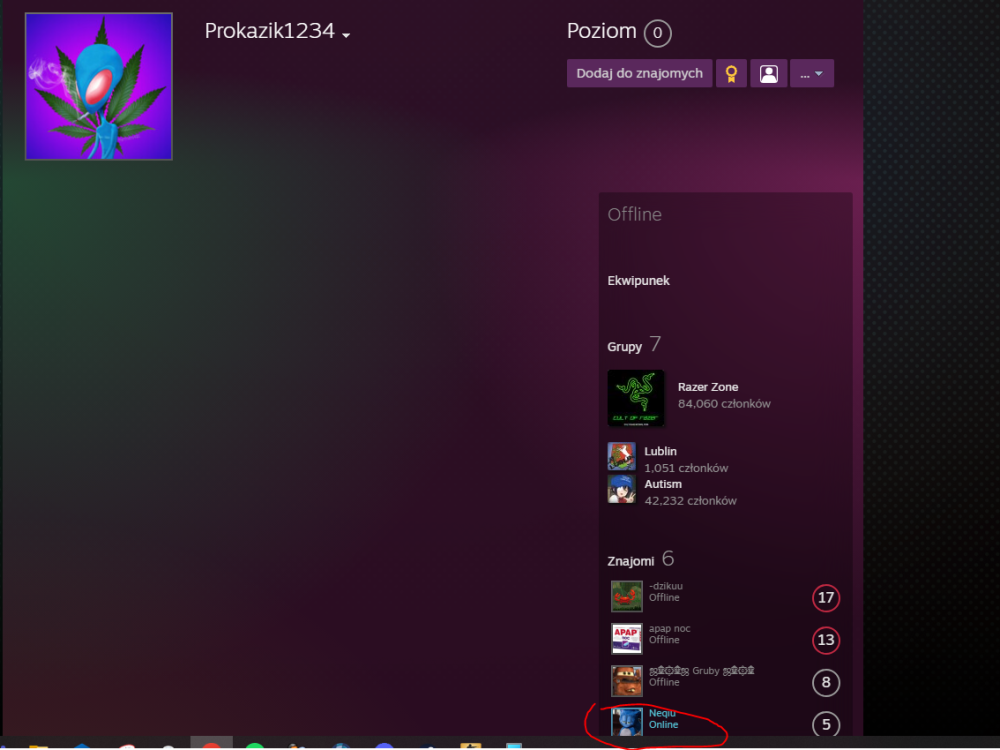Click the yellow award ribbon icon

(731, 73)
